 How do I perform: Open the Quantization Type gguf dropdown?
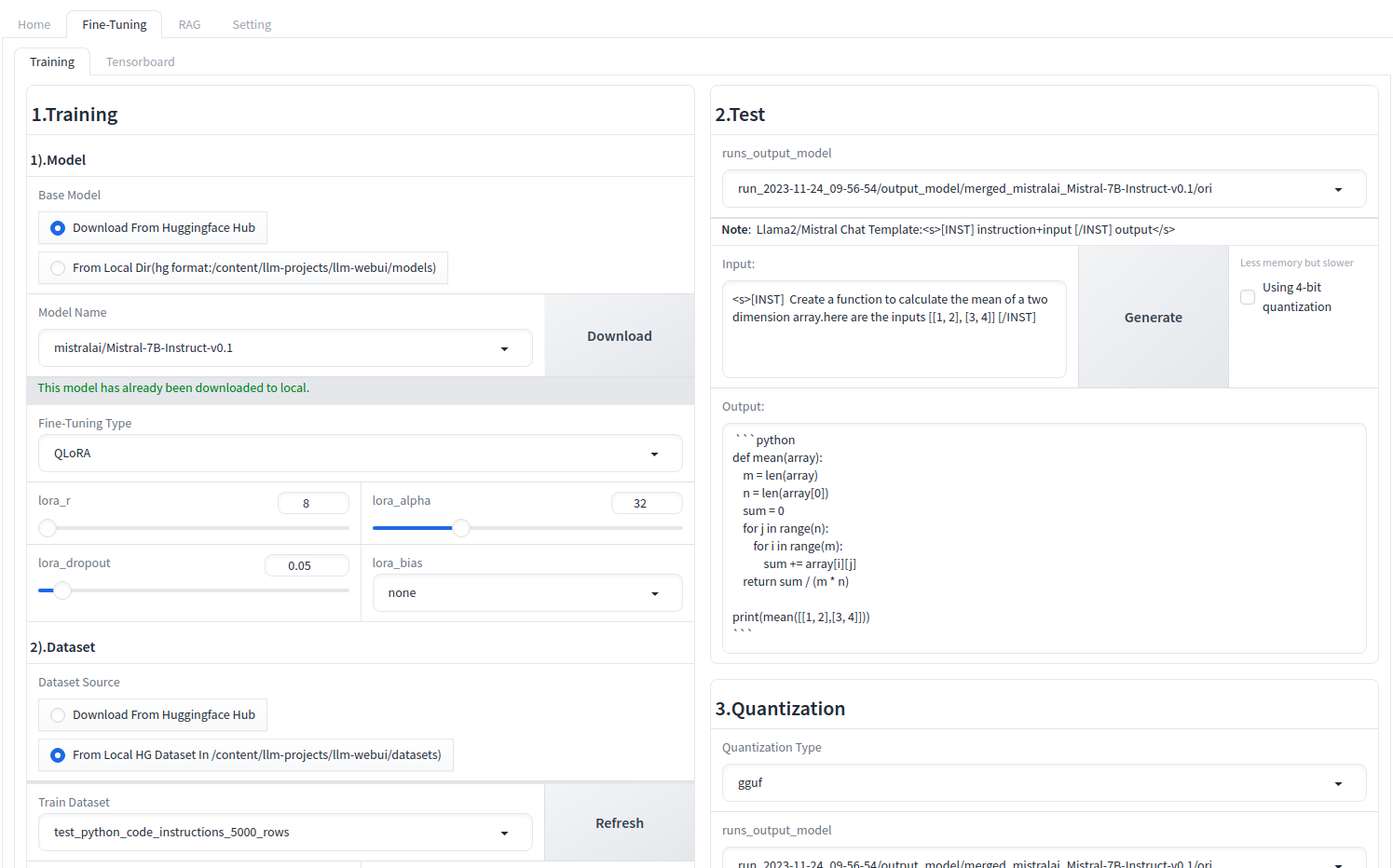[1044, 783]
